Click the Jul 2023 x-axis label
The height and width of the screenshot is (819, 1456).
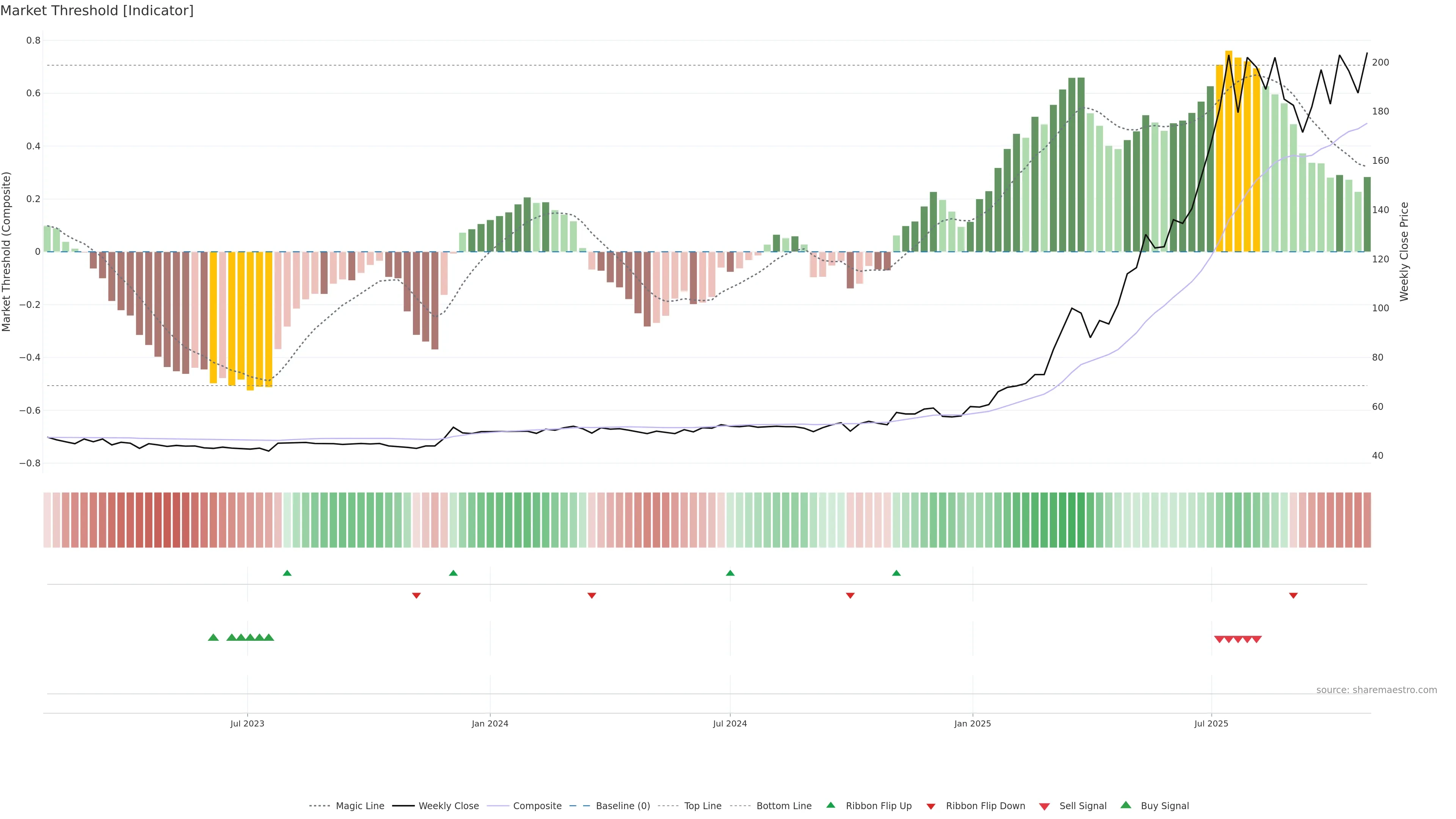point(247,723)
